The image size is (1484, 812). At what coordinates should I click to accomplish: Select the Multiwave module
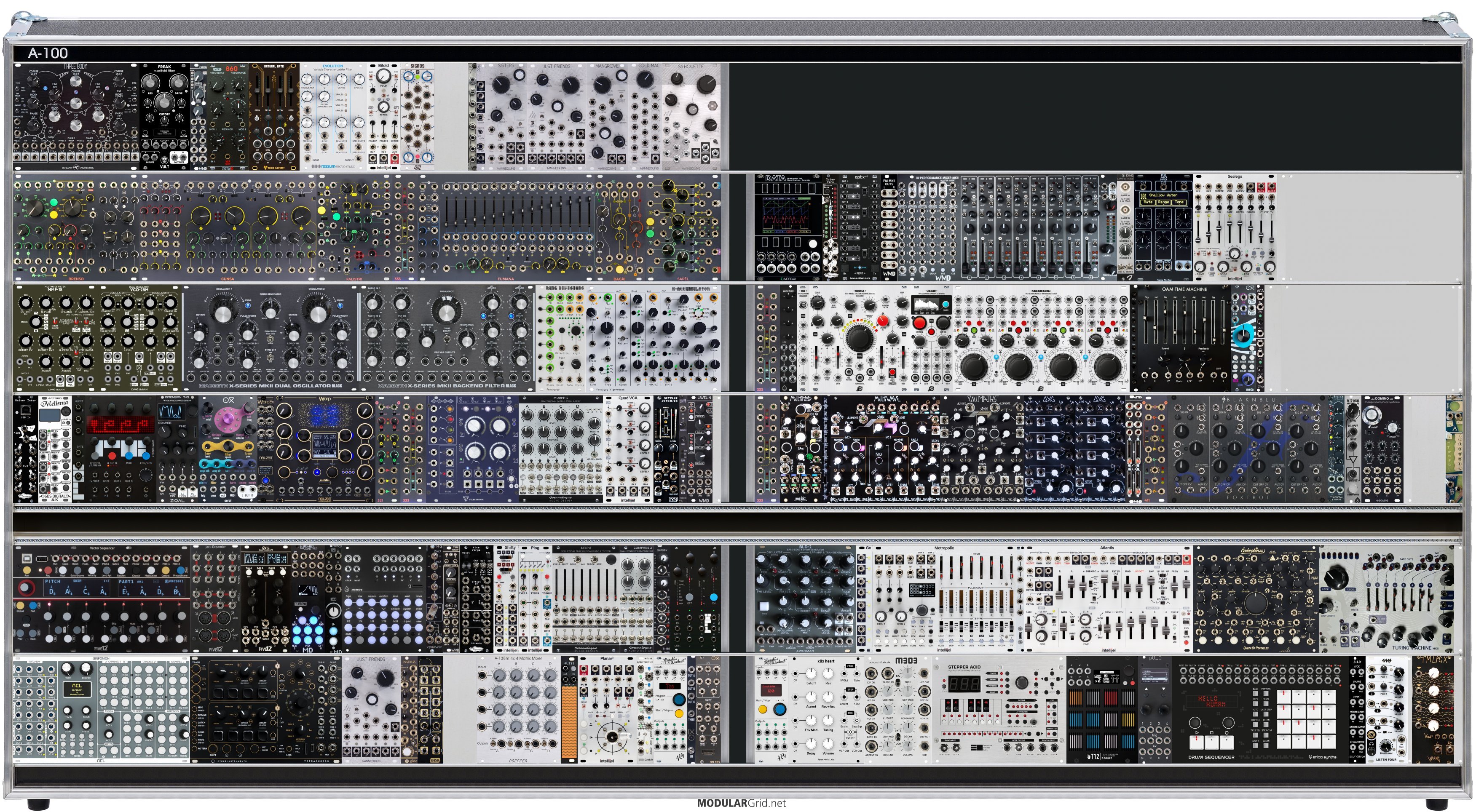(x=886, y=449)
